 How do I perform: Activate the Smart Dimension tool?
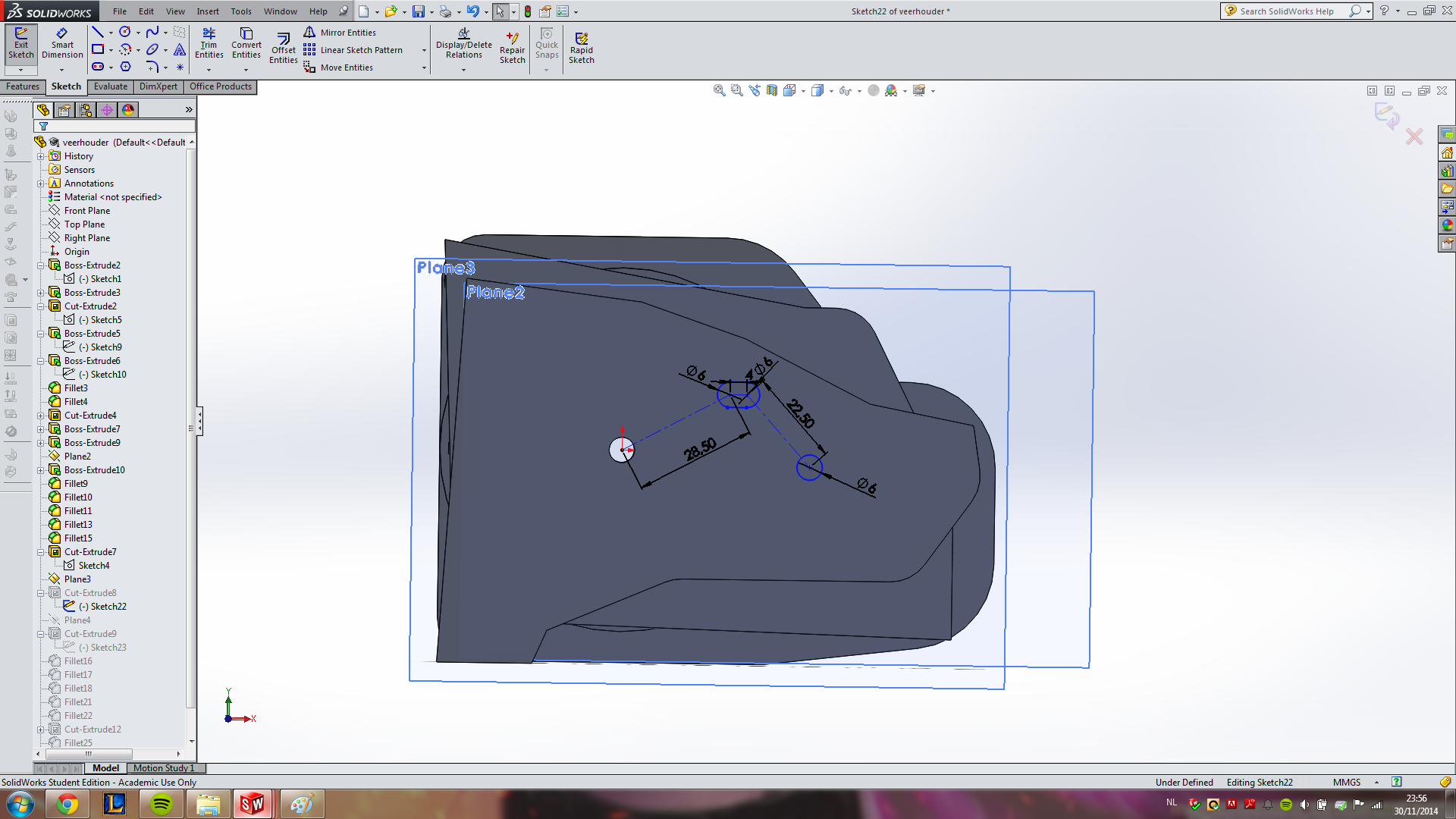pos(62,43)
